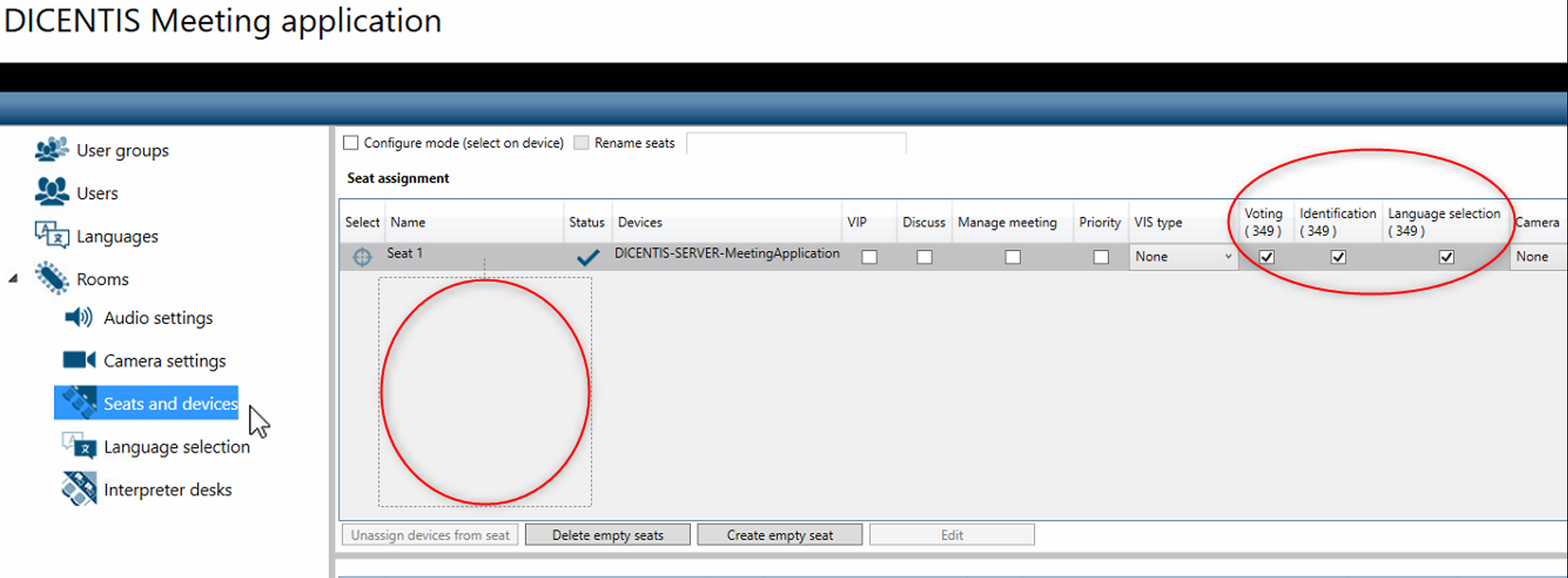Viewport: 1568px width, 578px height.
Task: Click the Audio settings speaker icon
Action: 78,317
